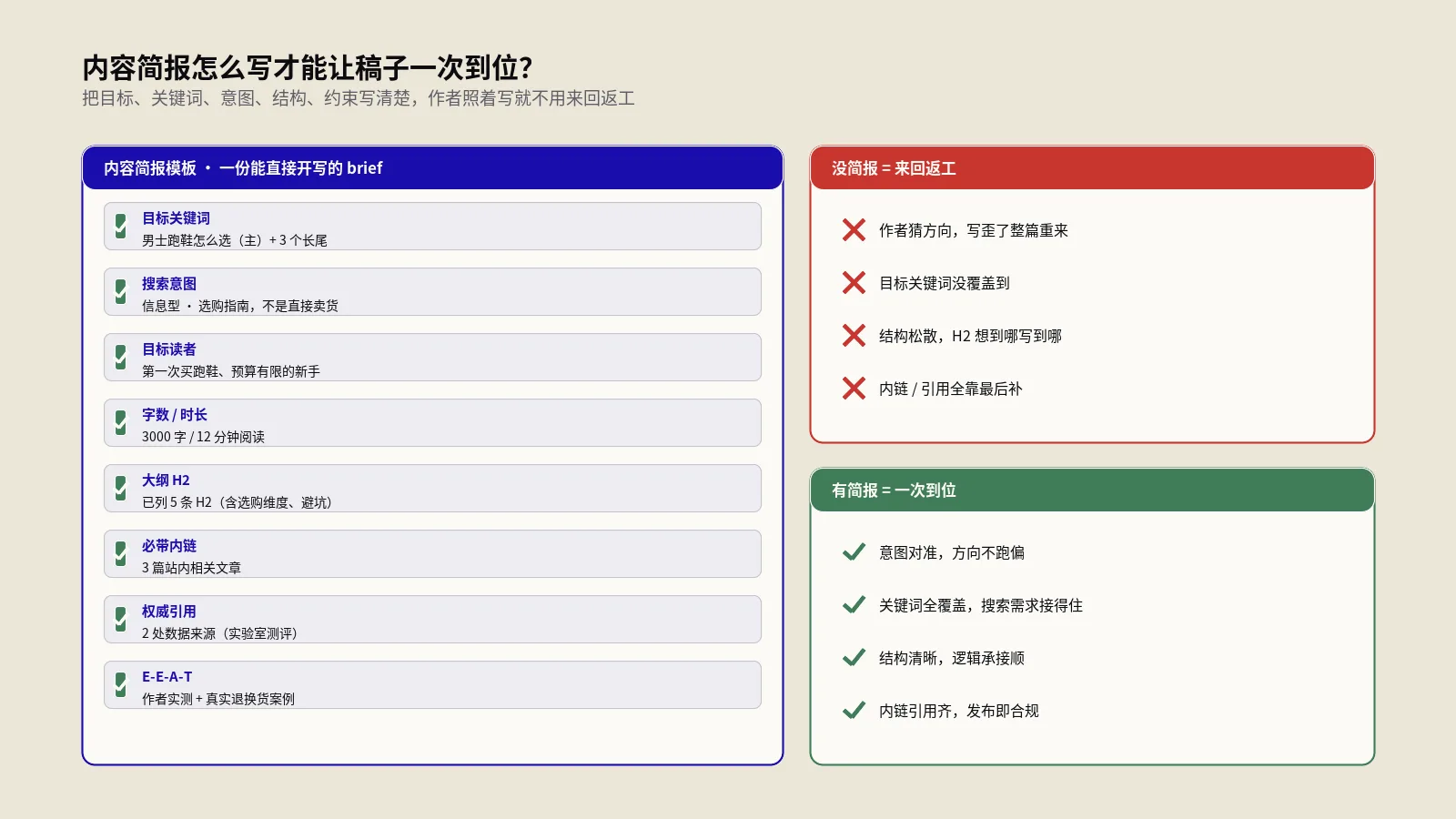Click the text 结构松散，H2 想到哪写到哪
Image resolution: width=1456 pixels, height=819 pixels.
(x=970, y=337)
